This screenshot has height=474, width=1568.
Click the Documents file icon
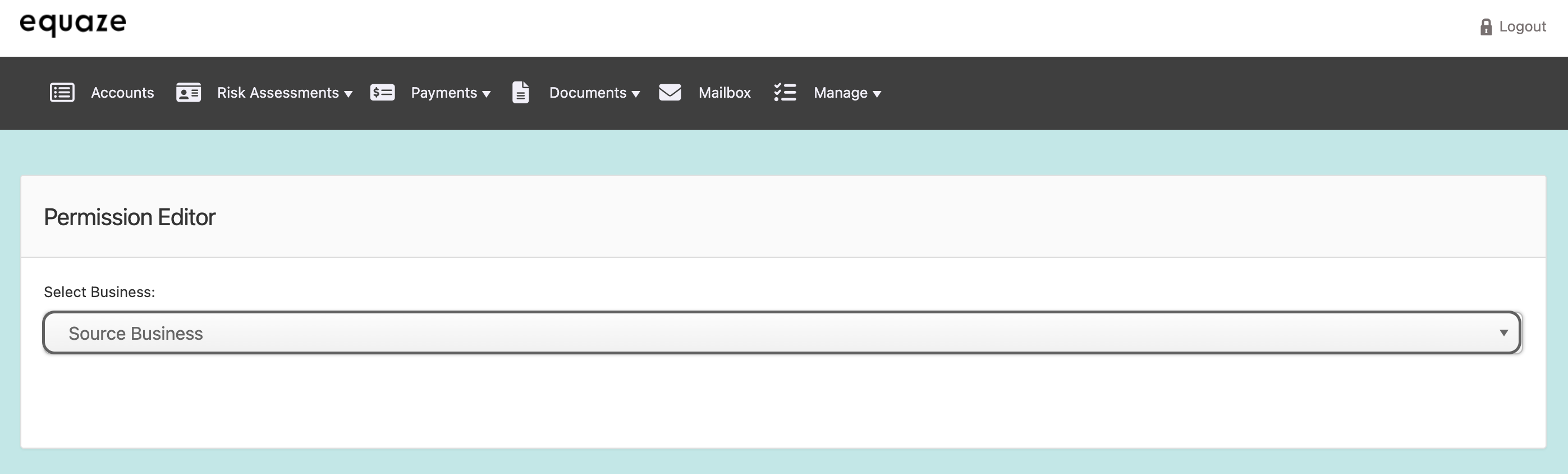(x=520, y=93)
